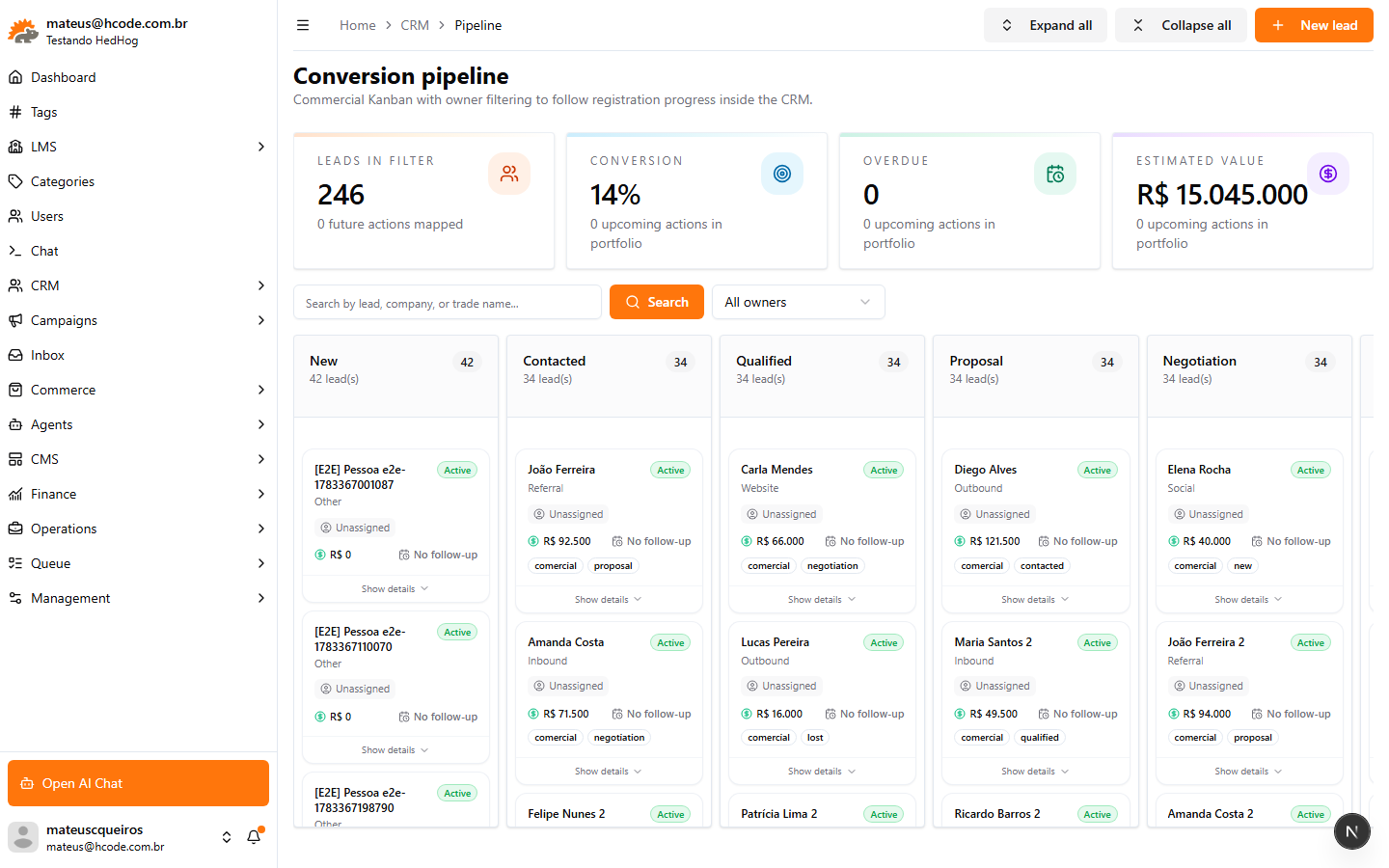Screen dimensions: 1389x868
Task: Click R$ 71.500 on Amanda Costa card
Action: pos(566,714)
